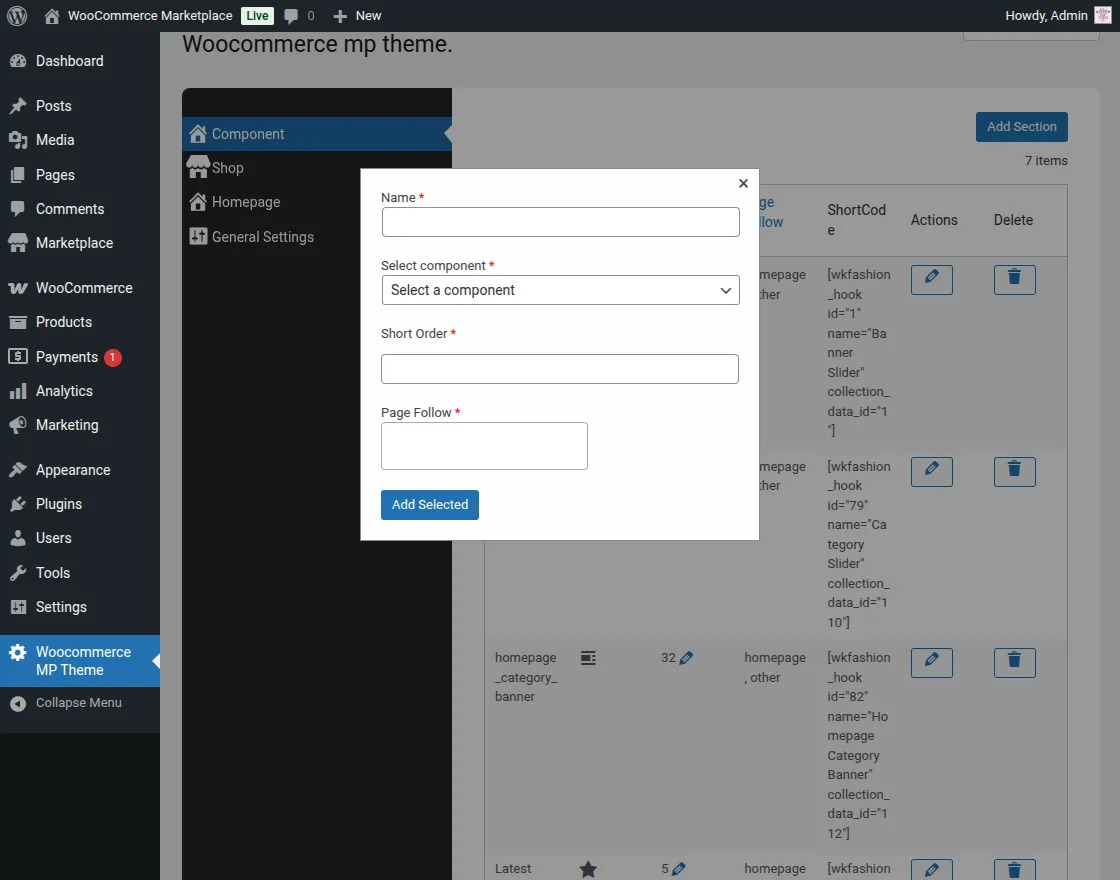This screenshot has height=880, width=1120.
Task: Click the Live status badge
Action: [257, 16]
